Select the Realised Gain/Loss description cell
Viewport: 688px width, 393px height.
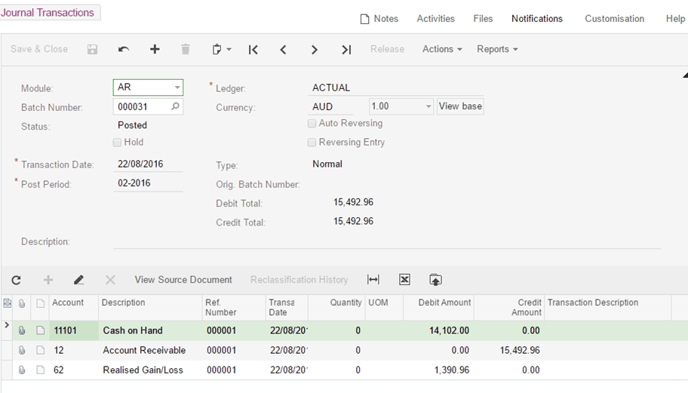click(151, 370)
